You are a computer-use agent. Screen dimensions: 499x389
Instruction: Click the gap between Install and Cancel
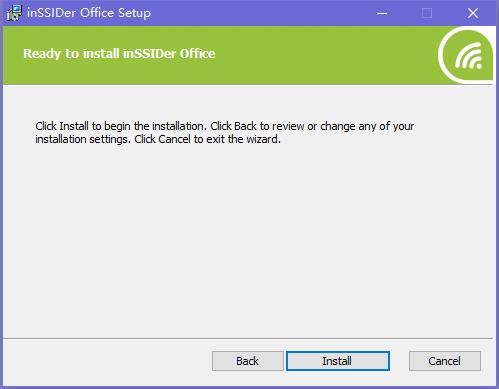[399, 361]
